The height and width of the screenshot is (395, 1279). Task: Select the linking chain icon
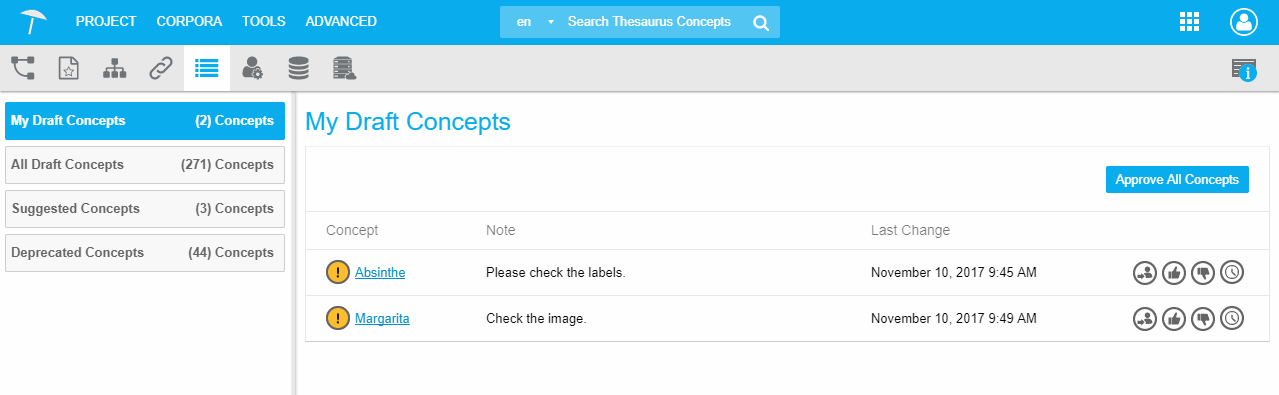(161, 68)
